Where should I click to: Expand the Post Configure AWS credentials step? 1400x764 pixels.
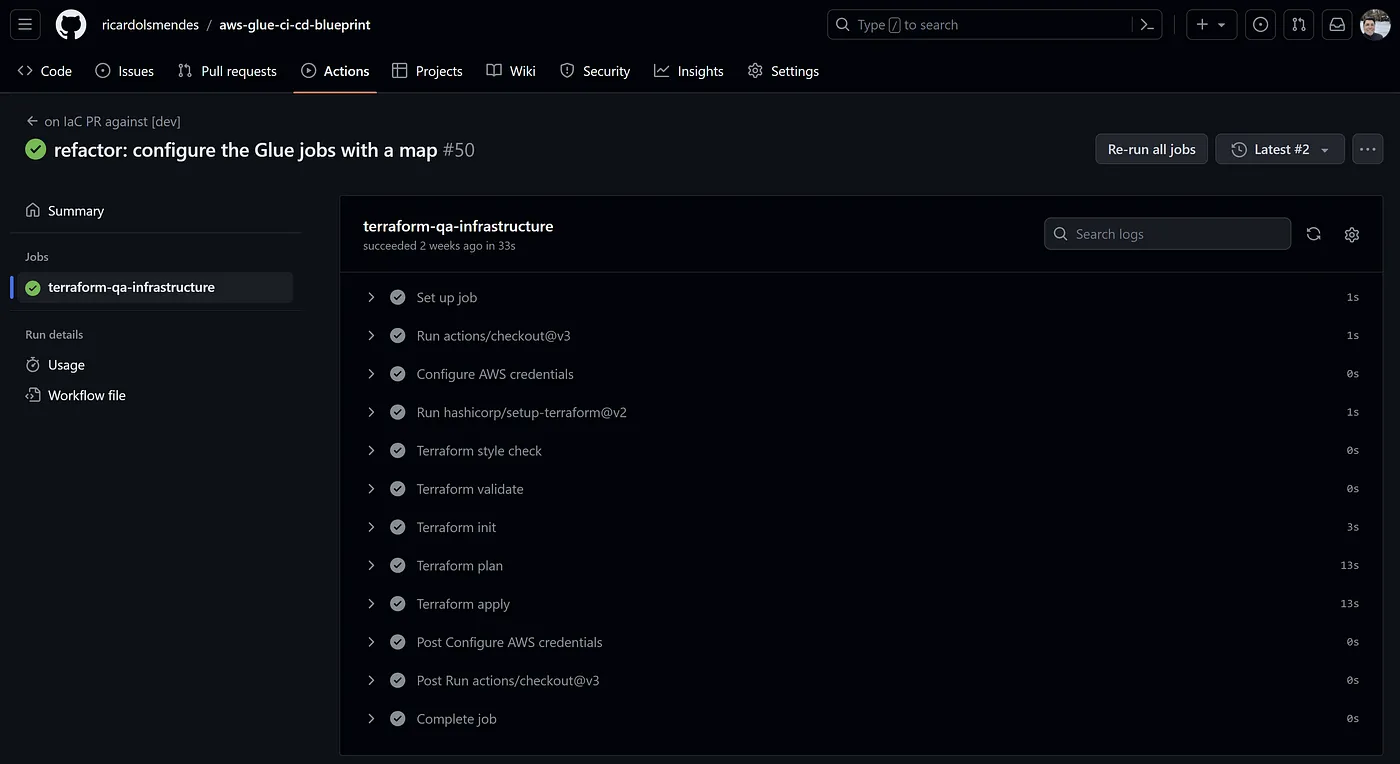[x=371, y=642]
